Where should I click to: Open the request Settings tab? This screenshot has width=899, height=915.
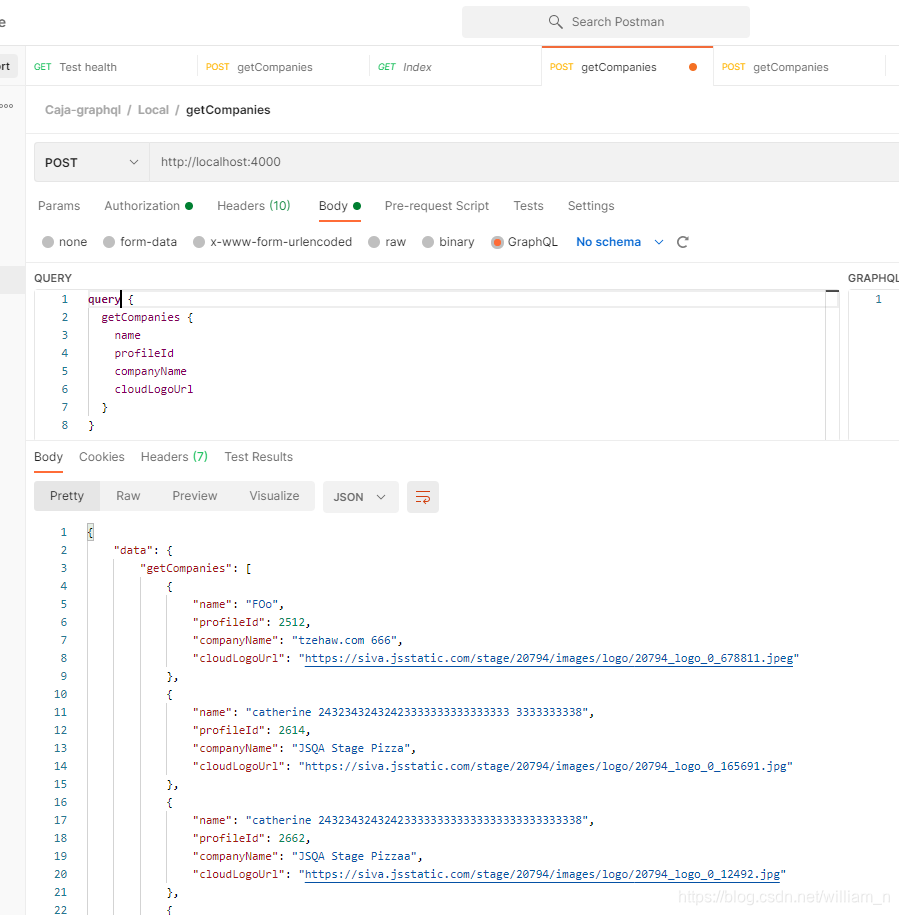pyautogui.click(x=591, y=206)
